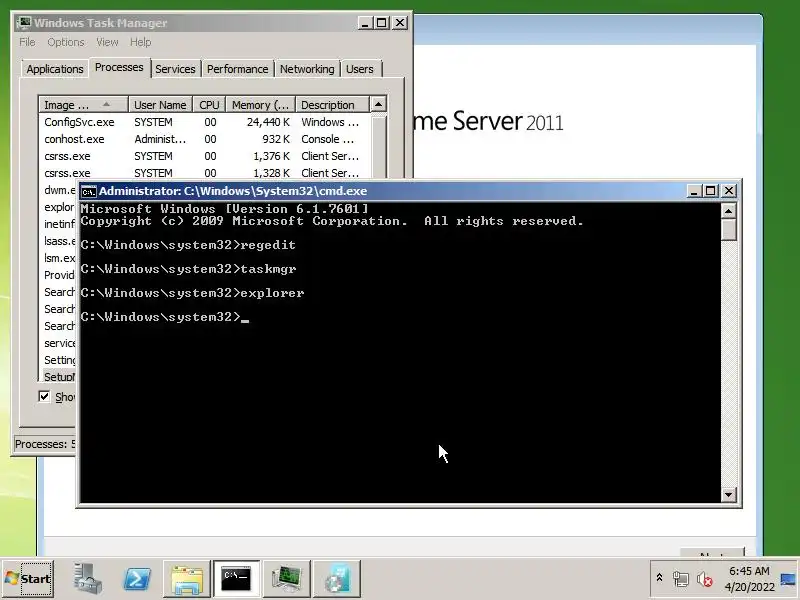Open the Help menu in Task Manager
The width and height of the screenshot is (800, 600).
(x=140, y=42)
